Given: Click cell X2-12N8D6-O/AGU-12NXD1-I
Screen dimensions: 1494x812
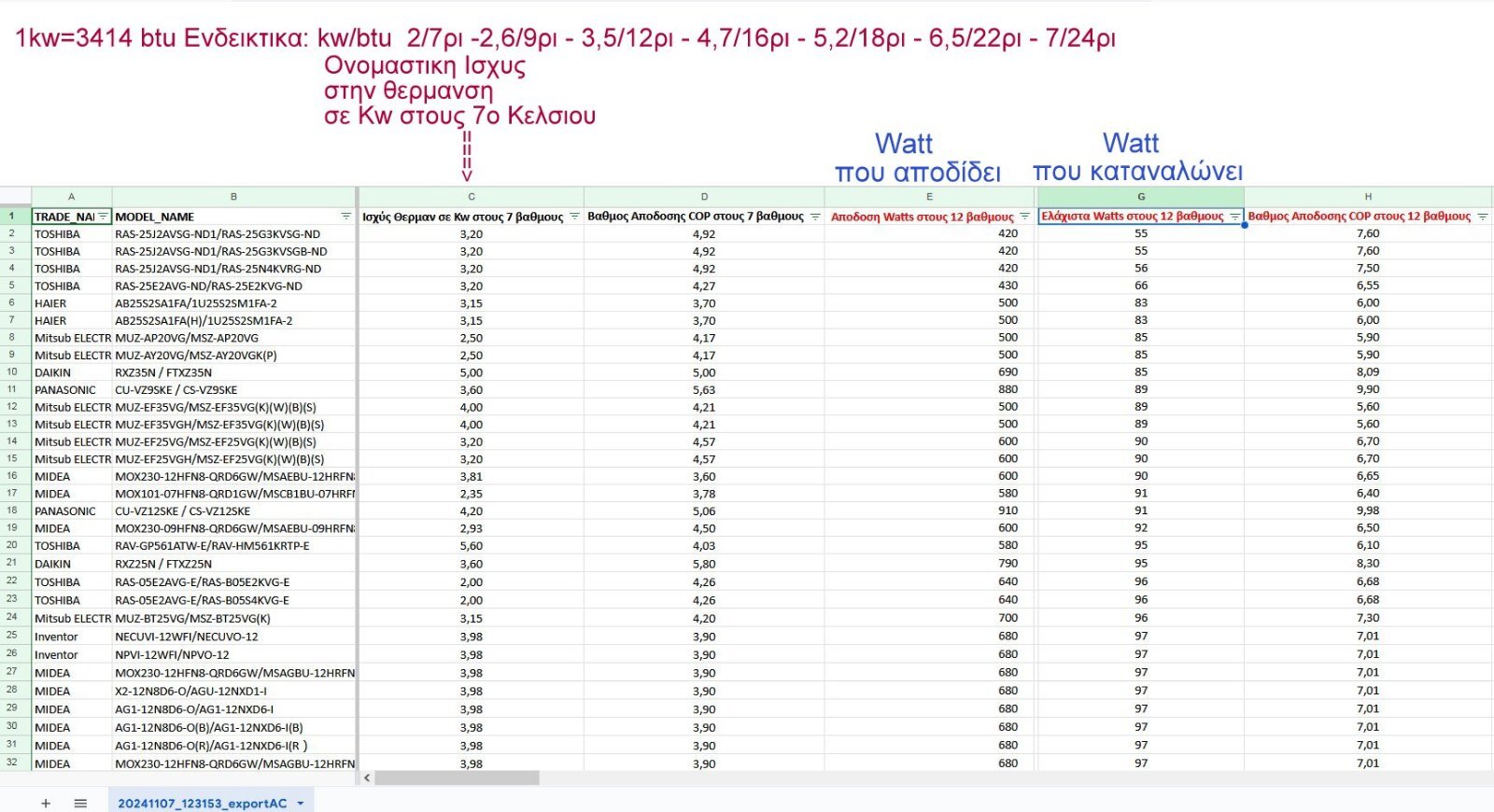Looking at the screenshot, I should 233,691.
